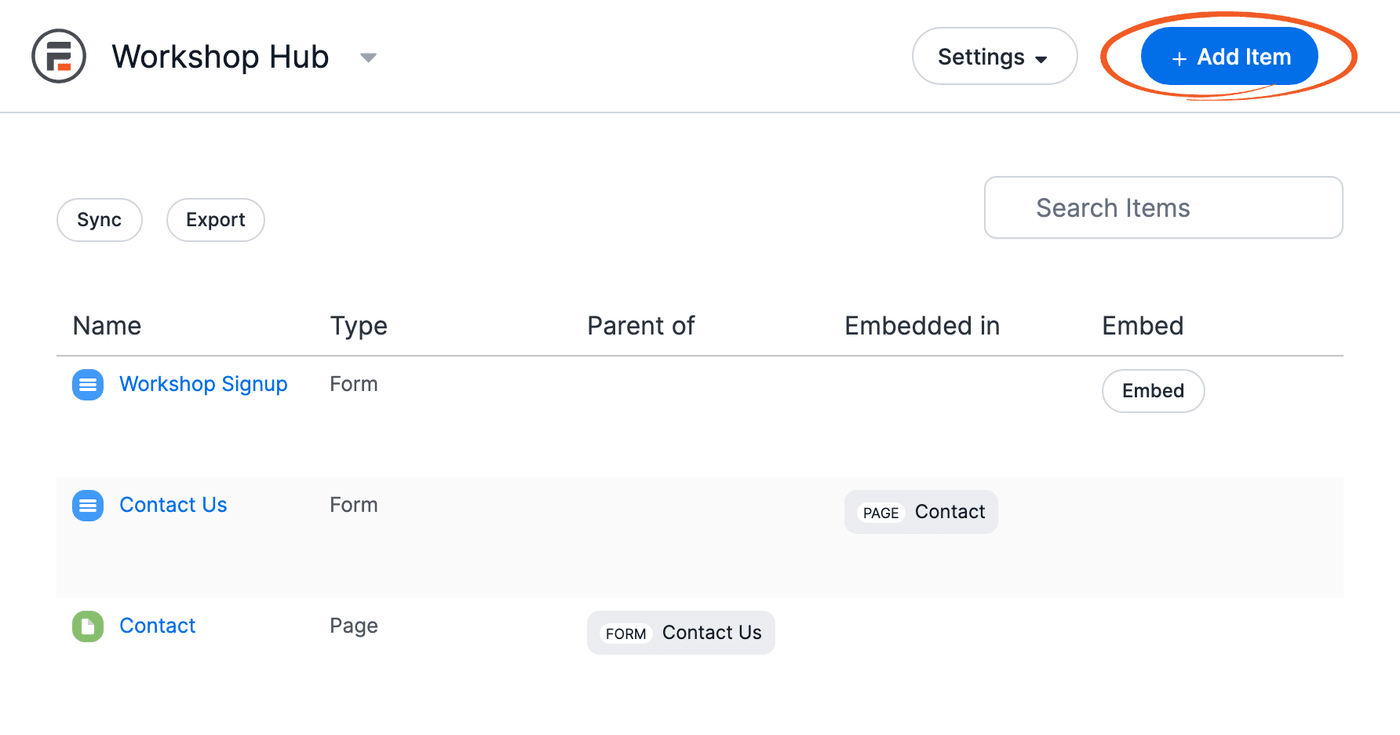
Task: Click the Embedded in column header
Action: pos(922,326)
